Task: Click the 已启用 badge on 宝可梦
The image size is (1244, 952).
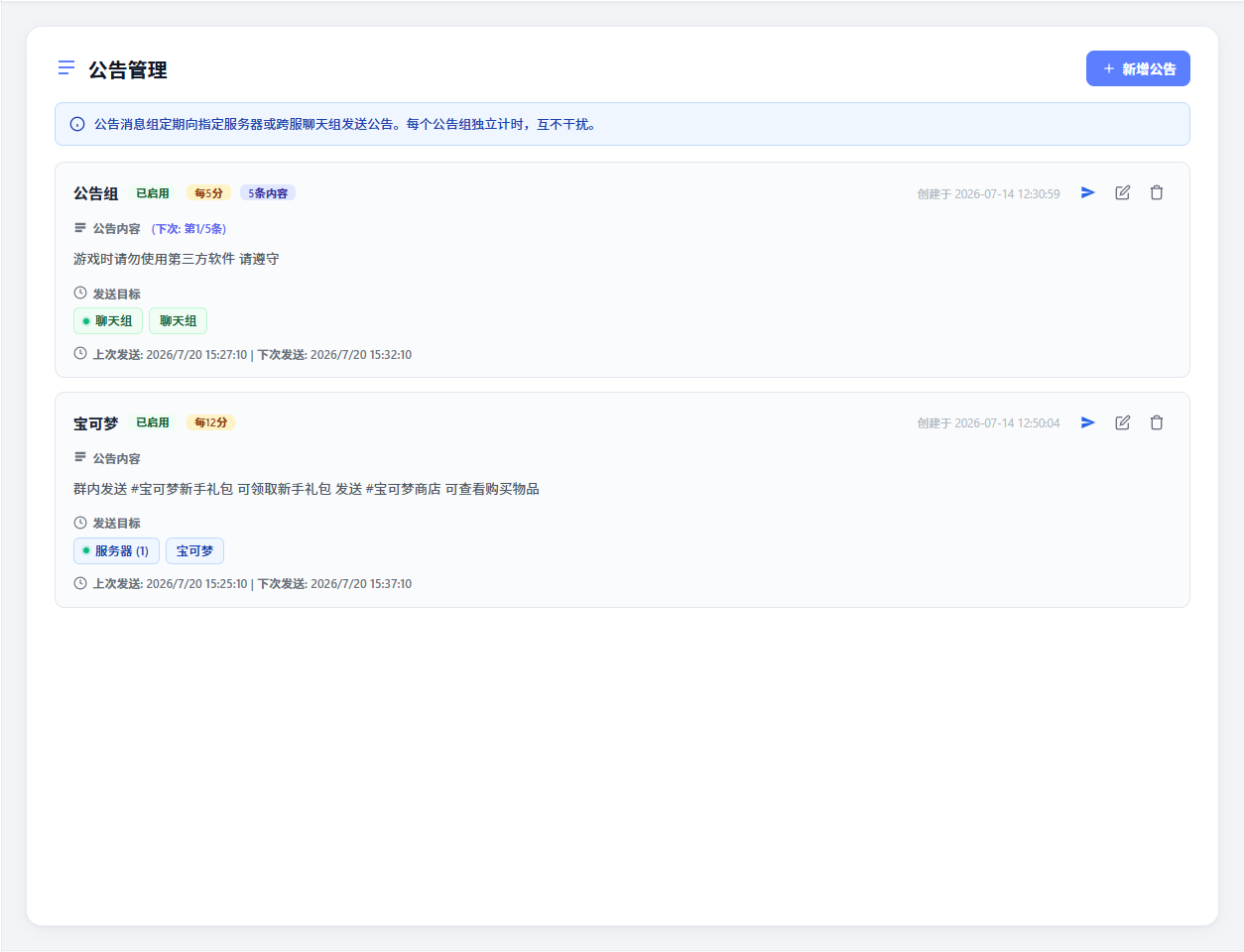Action: tap(153, 422)
